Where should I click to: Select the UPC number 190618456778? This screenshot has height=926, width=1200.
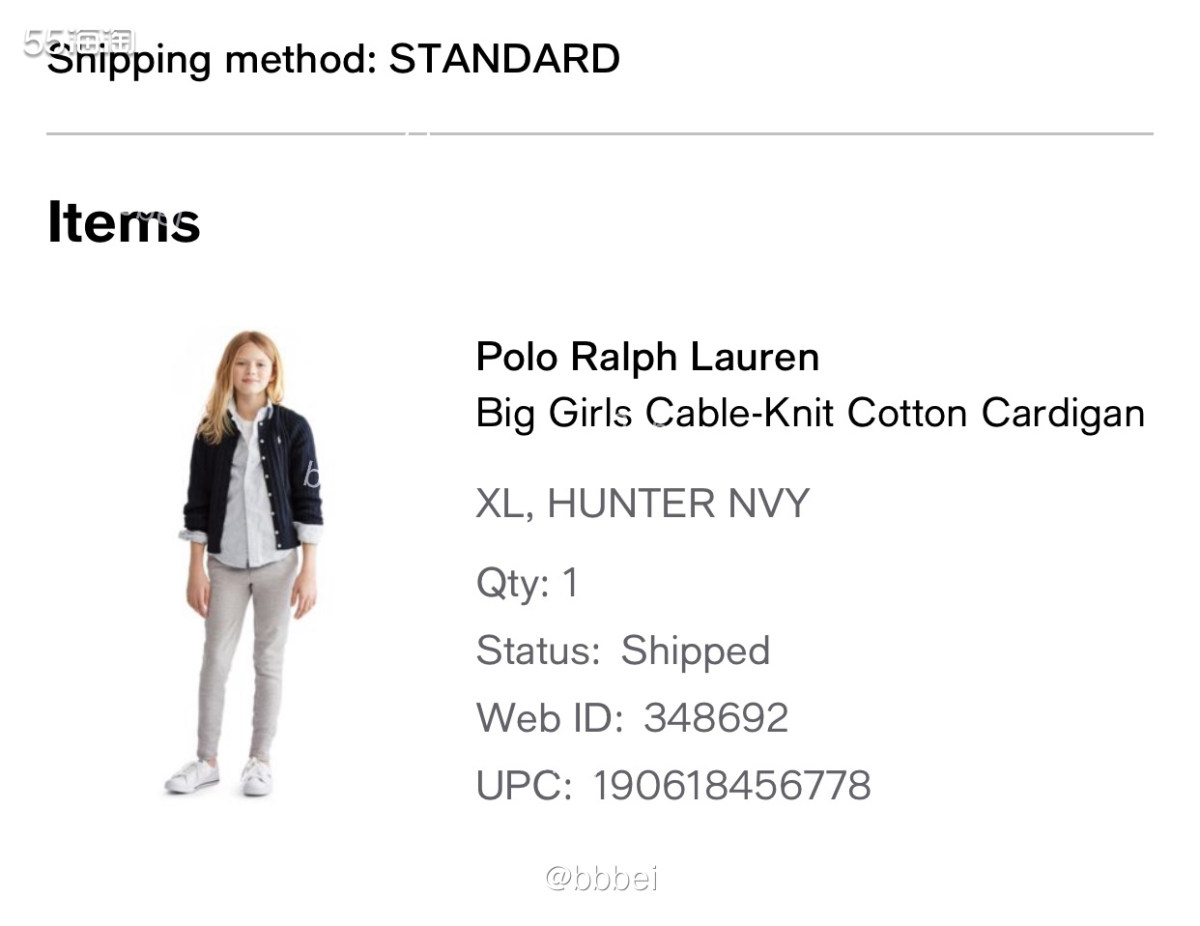[x=731, y=786]
